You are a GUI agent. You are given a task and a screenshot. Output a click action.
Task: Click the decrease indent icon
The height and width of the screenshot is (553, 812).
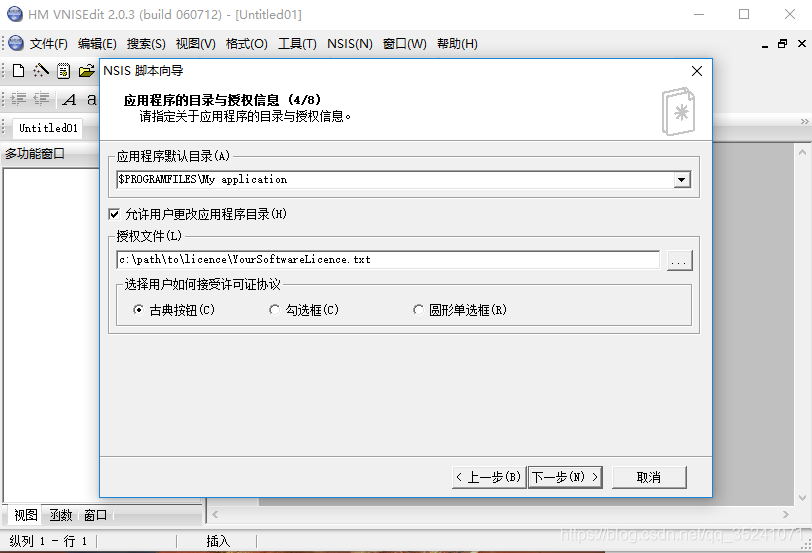[x=41, y=99]
